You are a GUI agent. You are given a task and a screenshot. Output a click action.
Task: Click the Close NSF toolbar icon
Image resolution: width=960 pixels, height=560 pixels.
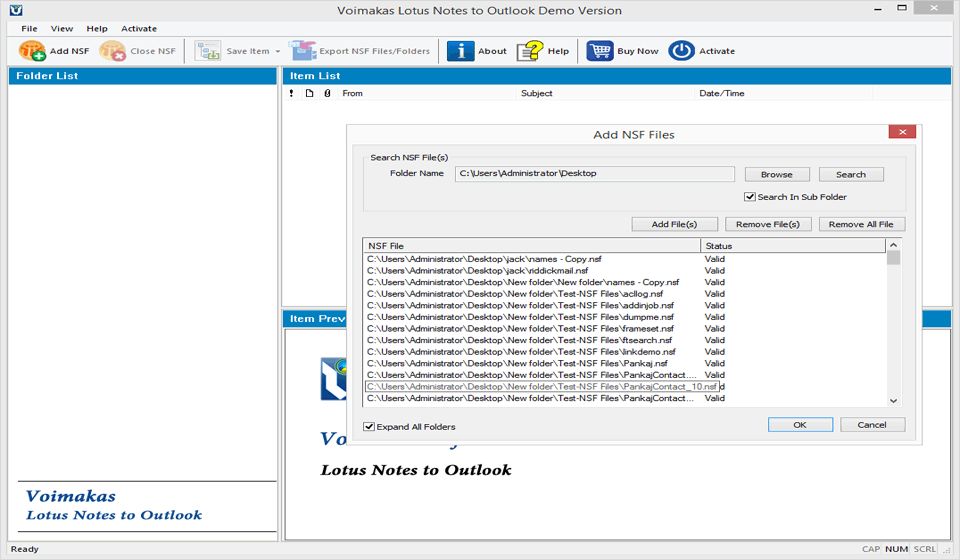point(113,51)
